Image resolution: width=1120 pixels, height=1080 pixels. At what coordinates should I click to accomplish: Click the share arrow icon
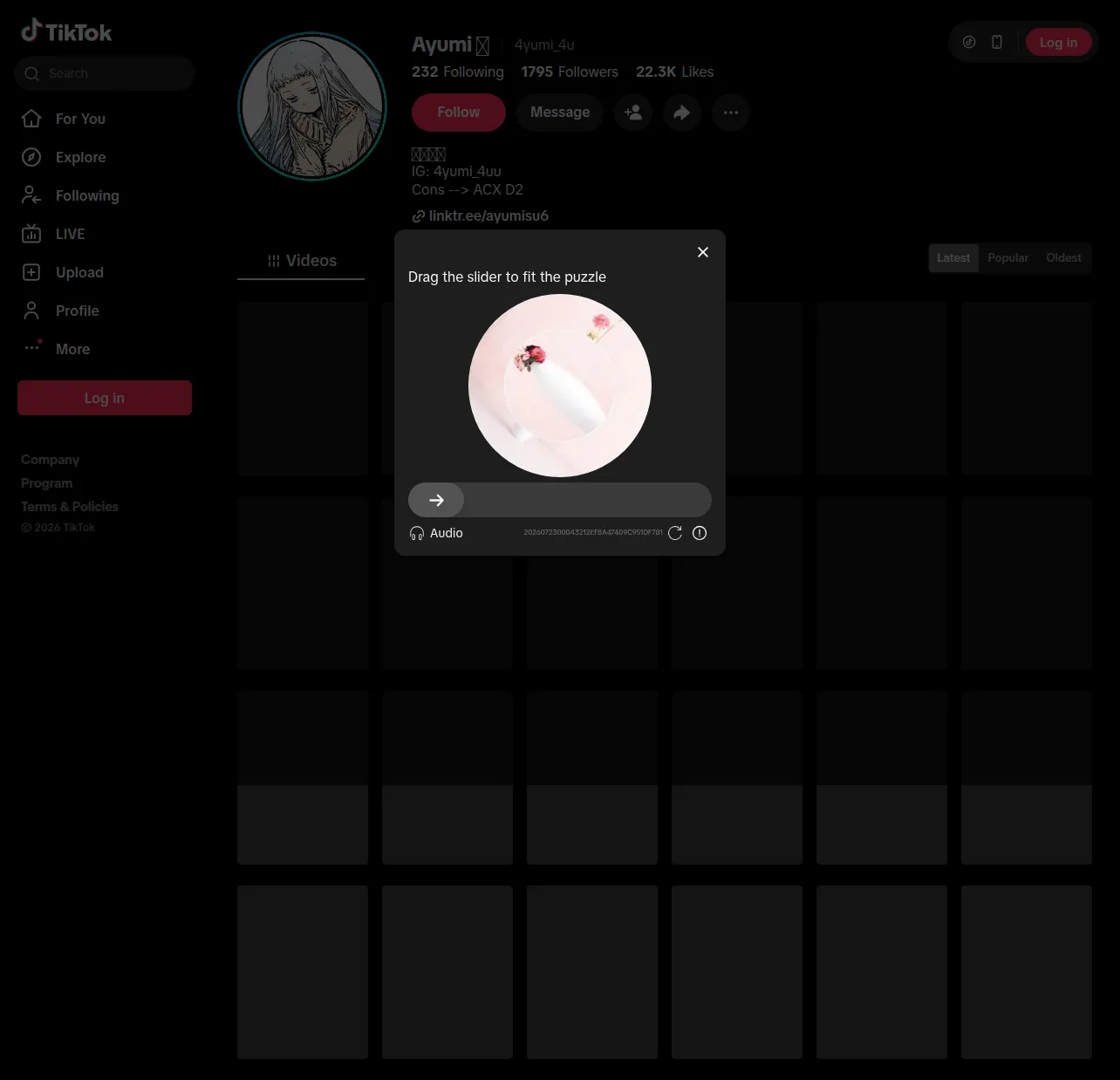(x=682, y=113)
